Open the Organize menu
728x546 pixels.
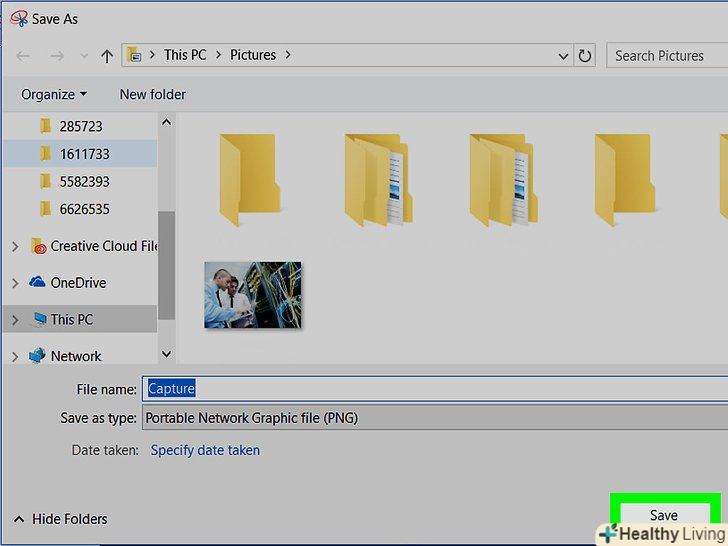(x=54, y=94)
